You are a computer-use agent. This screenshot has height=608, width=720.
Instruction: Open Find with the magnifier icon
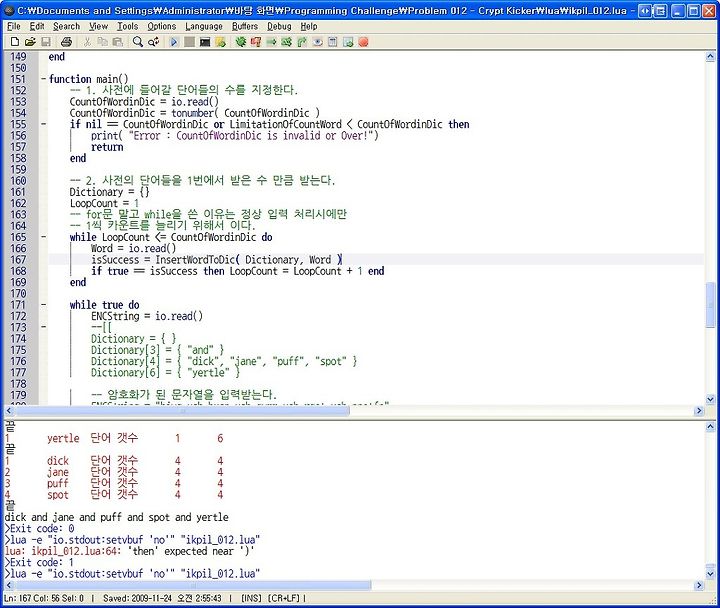point(138,42)
